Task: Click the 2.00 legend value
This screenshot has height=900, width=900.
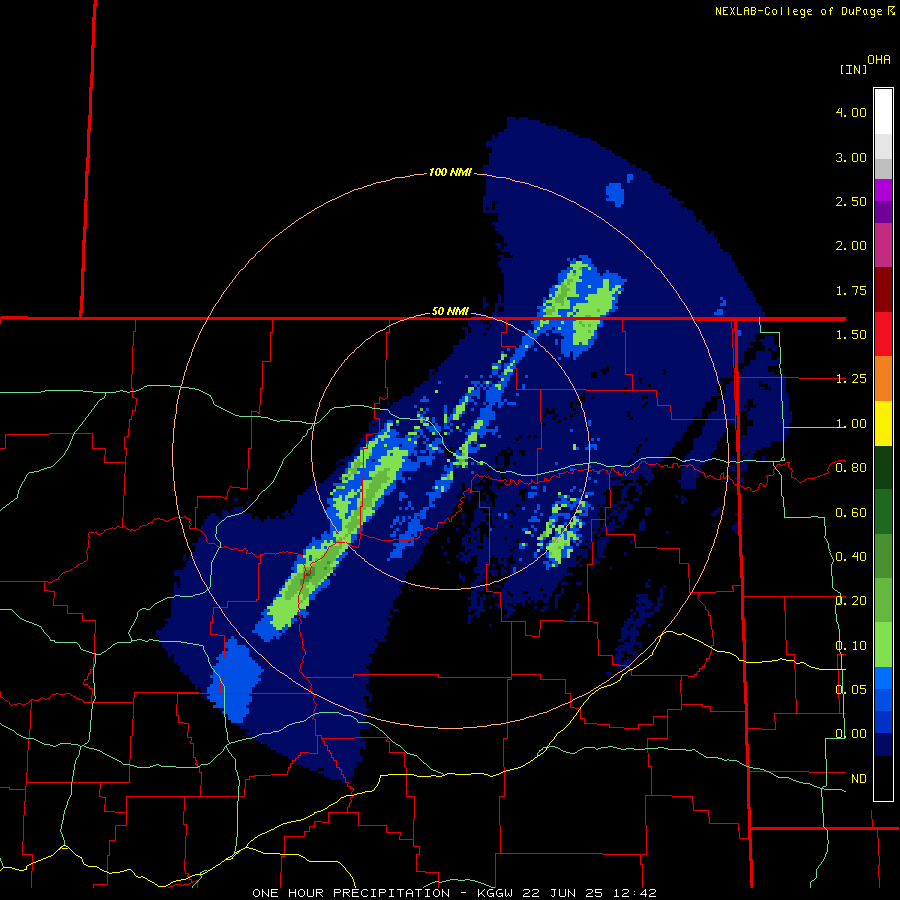Action: tap(851, 246)
